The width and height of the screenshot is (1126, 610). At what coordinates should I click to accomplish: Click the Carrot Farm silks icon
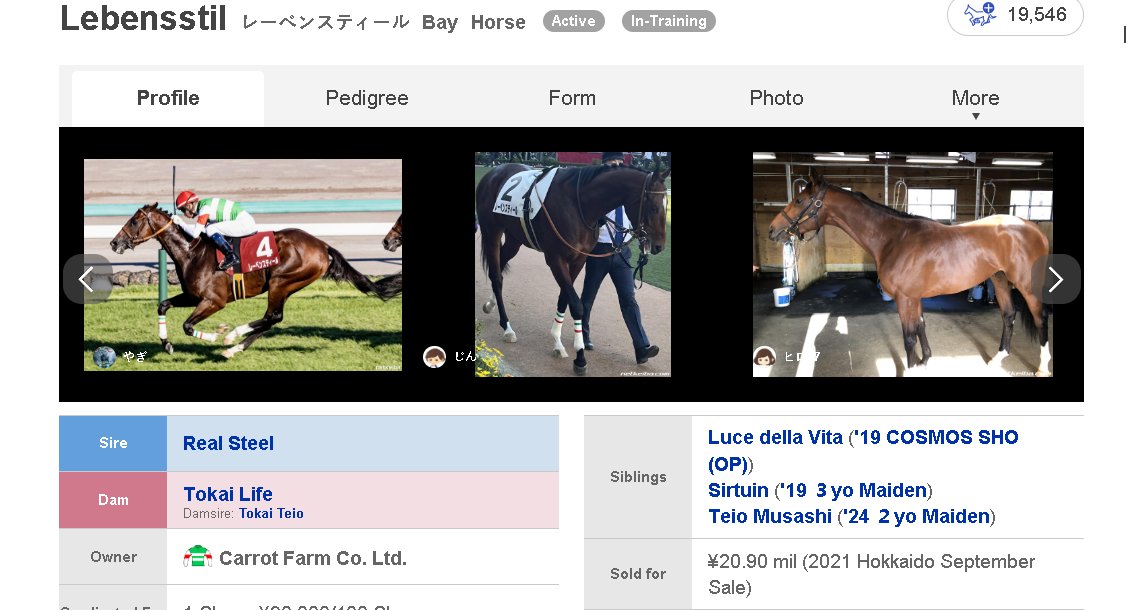pos(197,557)
